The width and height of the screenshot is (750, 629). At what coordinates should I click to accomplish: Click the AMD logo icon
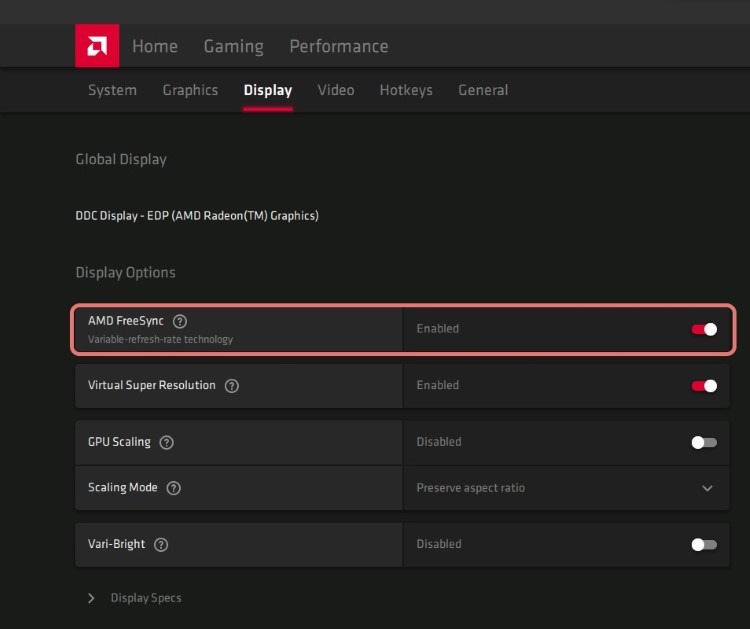(97, 46)
